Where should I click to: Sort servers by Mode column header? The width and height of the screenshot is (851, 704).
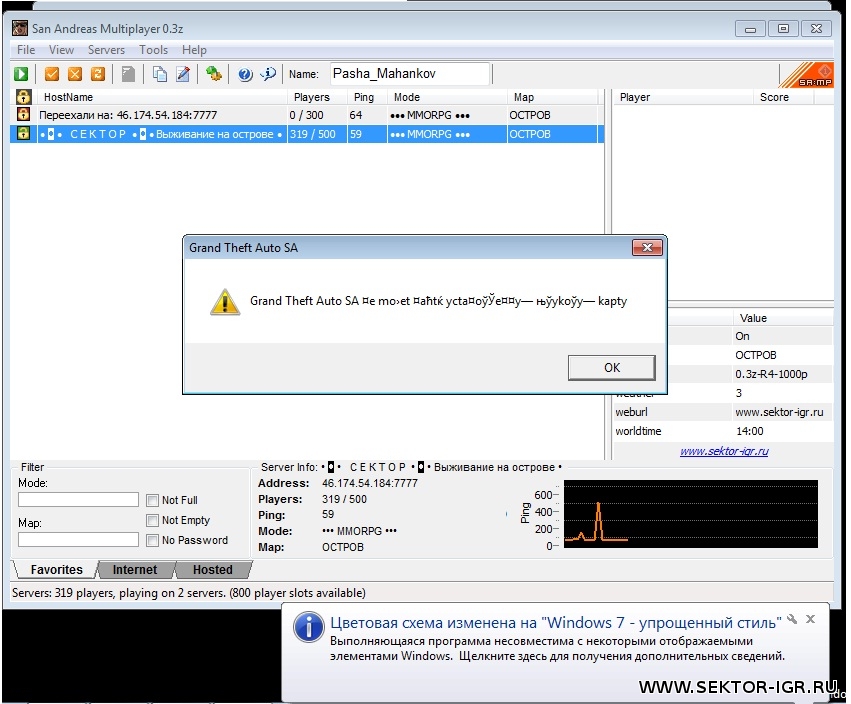point(447,97)
